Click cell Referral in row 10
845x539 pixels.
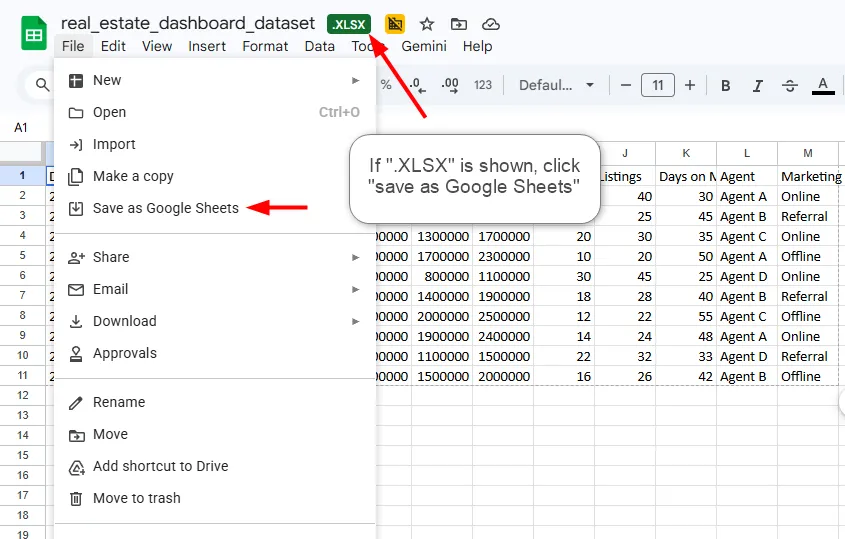(808, 356)
